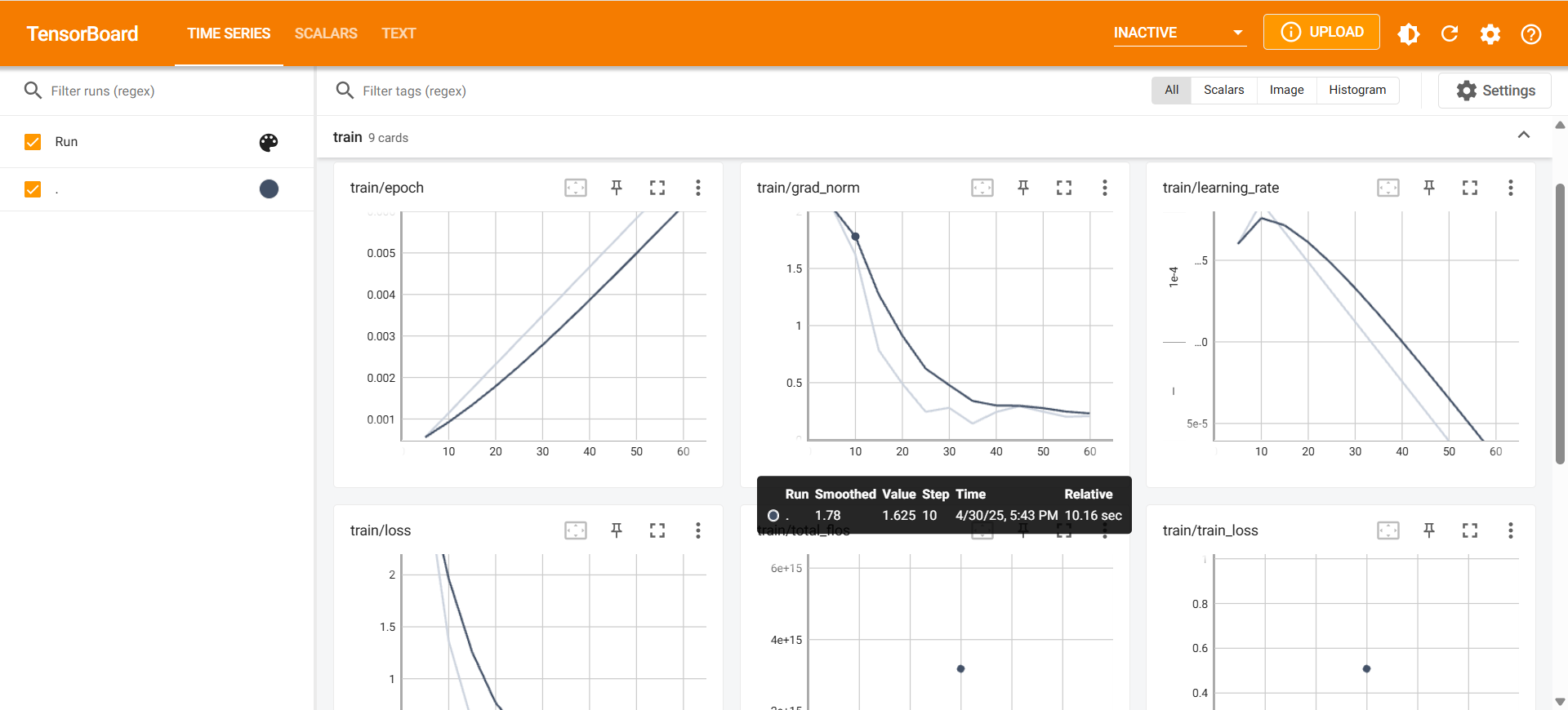Change color of the '.' run swatch
The width and height of the screenshot is (1568, 710).
pyautogui.click(x=269, y=189)
